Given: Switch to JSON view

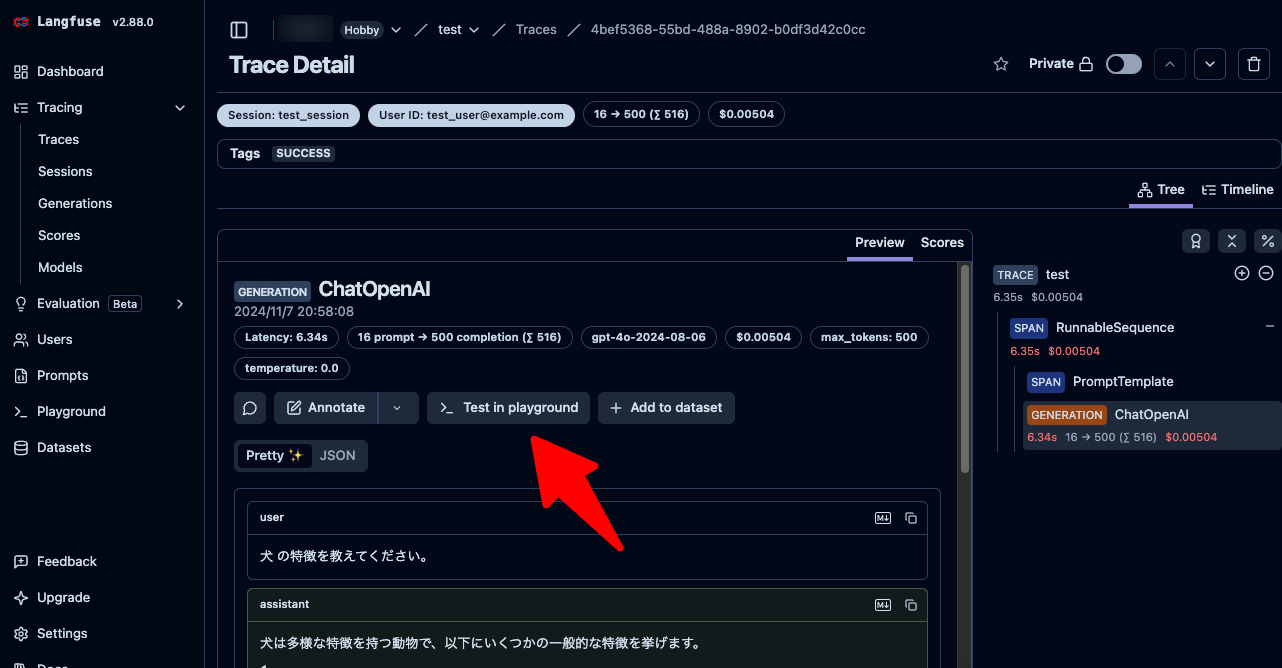Looking at the screenshot, I should (338, 456).
